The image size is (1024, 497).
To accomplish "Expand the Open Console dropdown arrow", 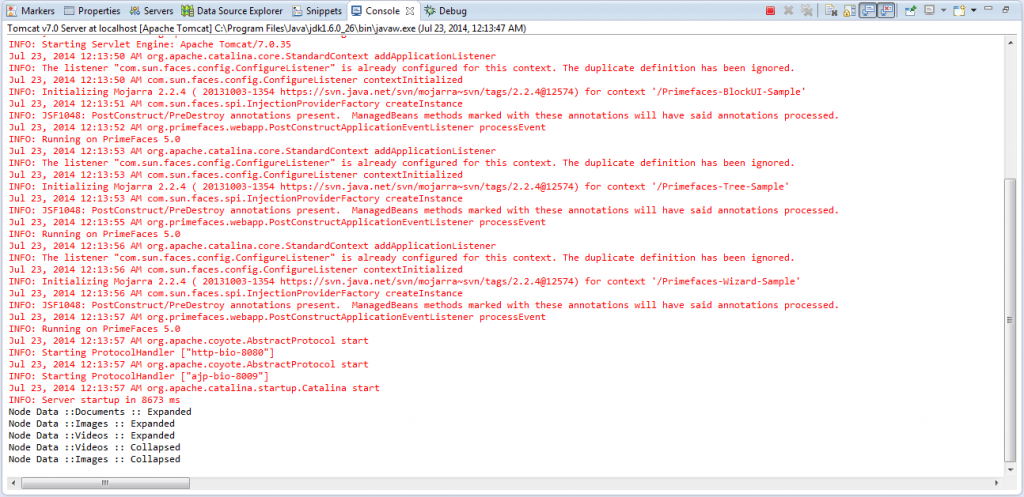I will click(x=972, y=11).
